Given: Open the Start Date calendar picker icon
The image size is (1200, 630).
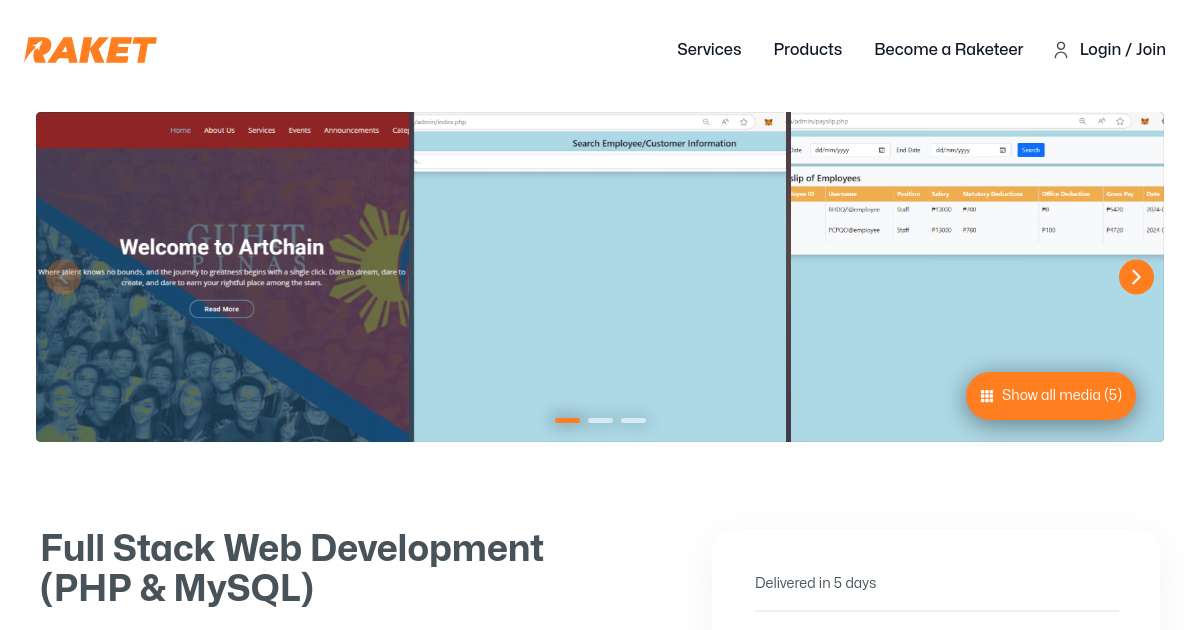Looking at the screenshot, I should 881,150.
